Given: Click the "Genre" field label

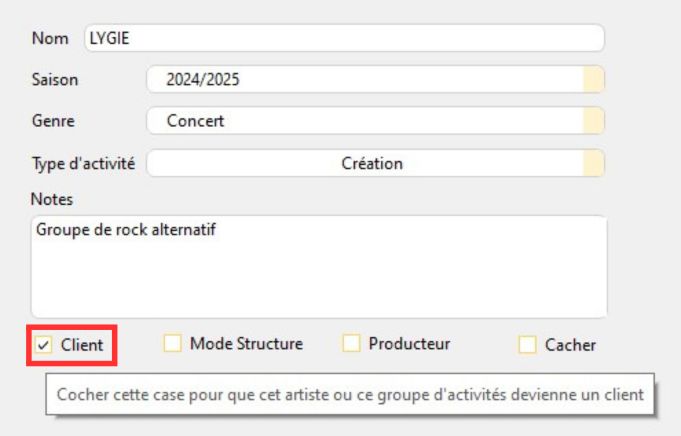Looking at the screenshot, I should click(x=53, y=121).
